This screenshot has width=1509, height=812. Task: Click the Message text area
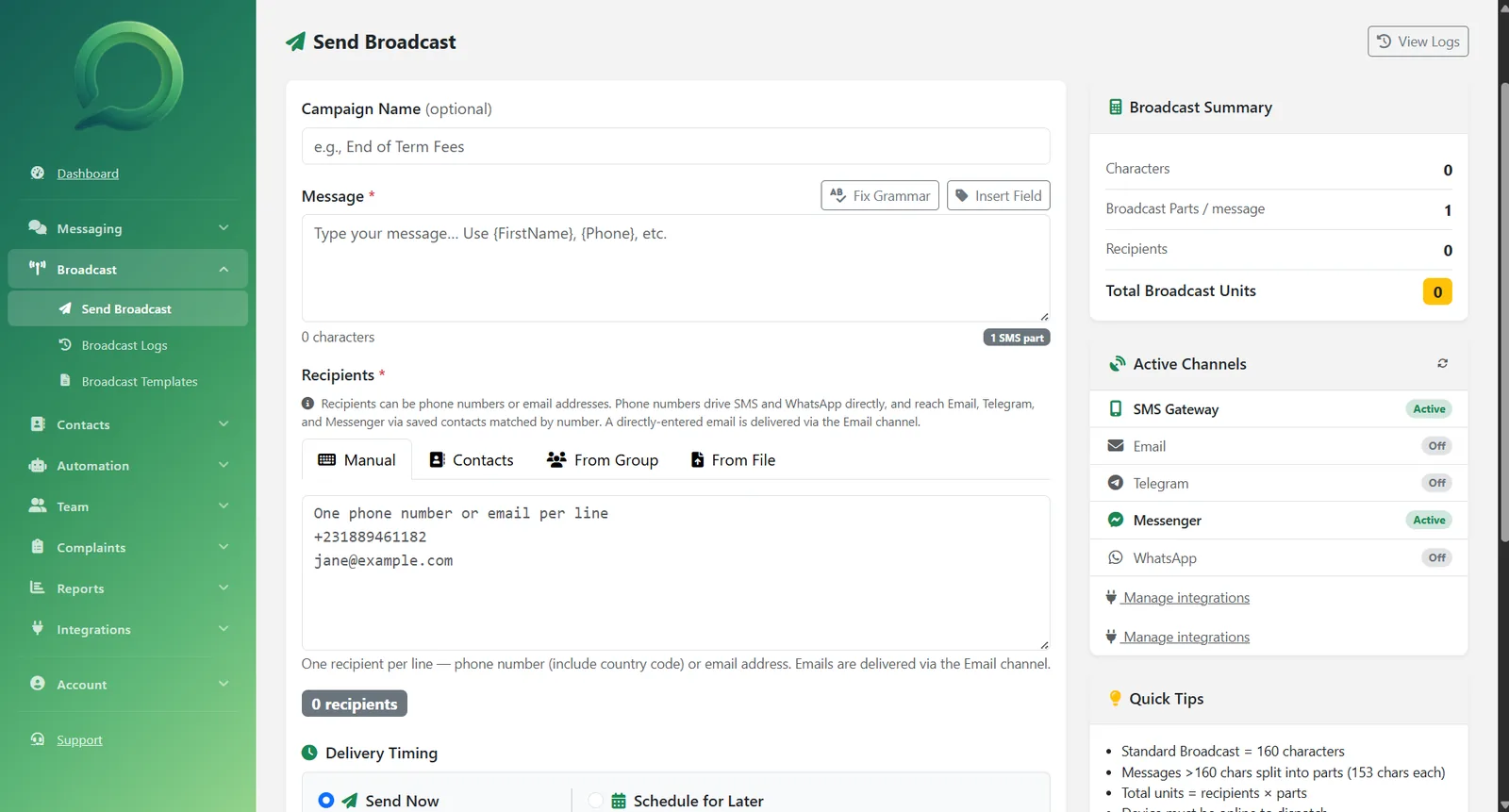coord(675,268)
